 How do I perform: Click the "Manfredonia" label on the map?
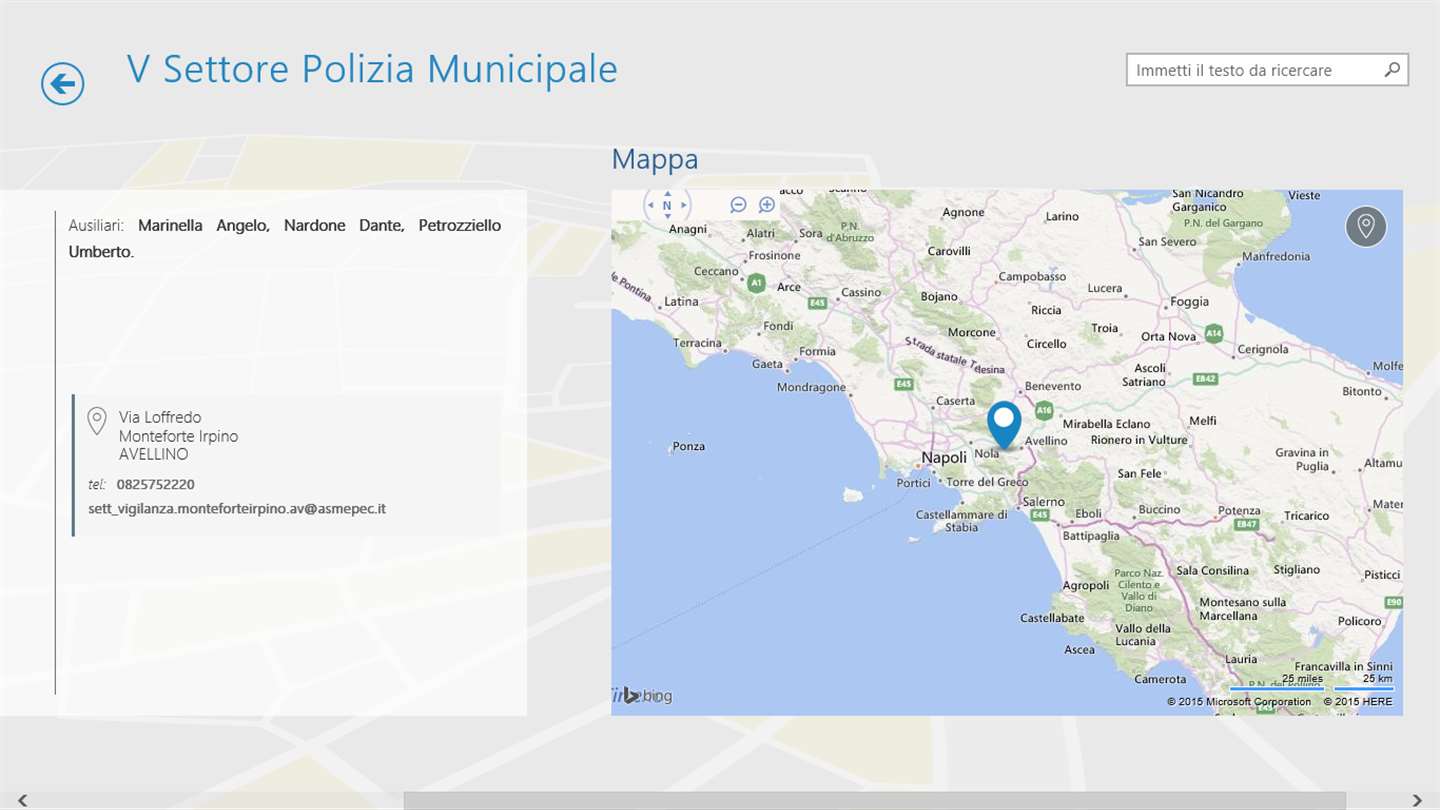[x=1275, y=257]
